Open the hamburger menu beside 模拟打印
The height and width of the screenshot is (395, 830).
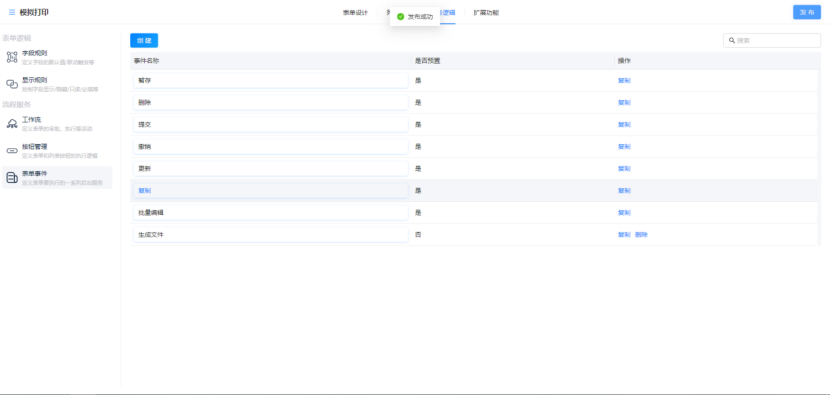point(12,12)
